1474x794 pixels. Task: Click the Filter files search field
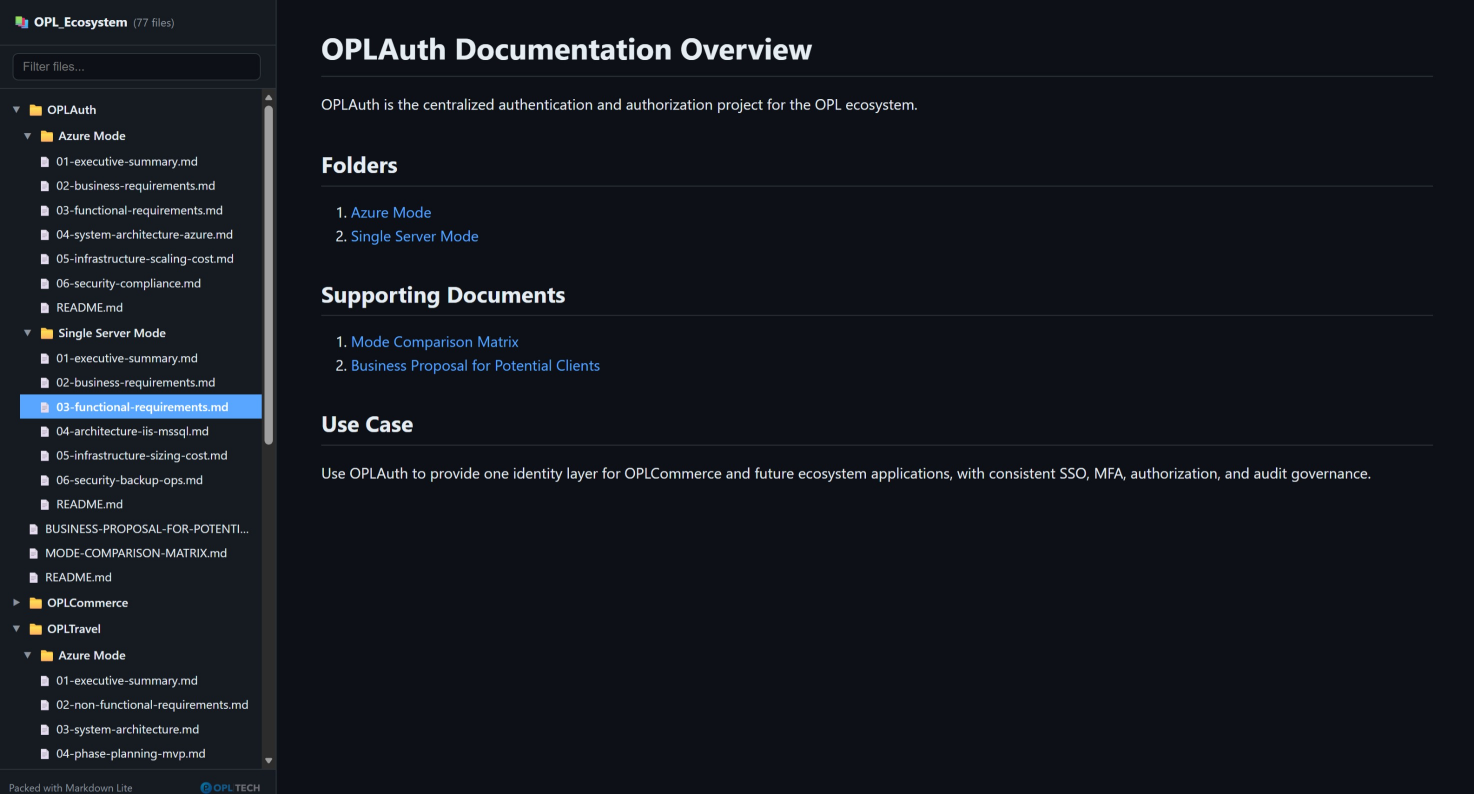pyautogui.click(x=136, y=67)
